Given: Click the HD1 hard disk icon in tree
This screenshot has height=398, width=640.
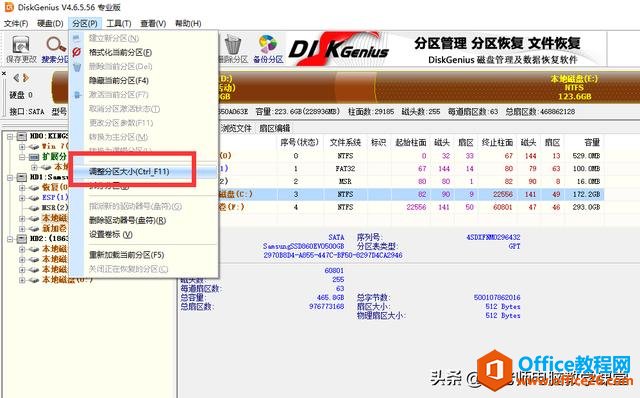Looking at the screenshot, I should [22, 177].
